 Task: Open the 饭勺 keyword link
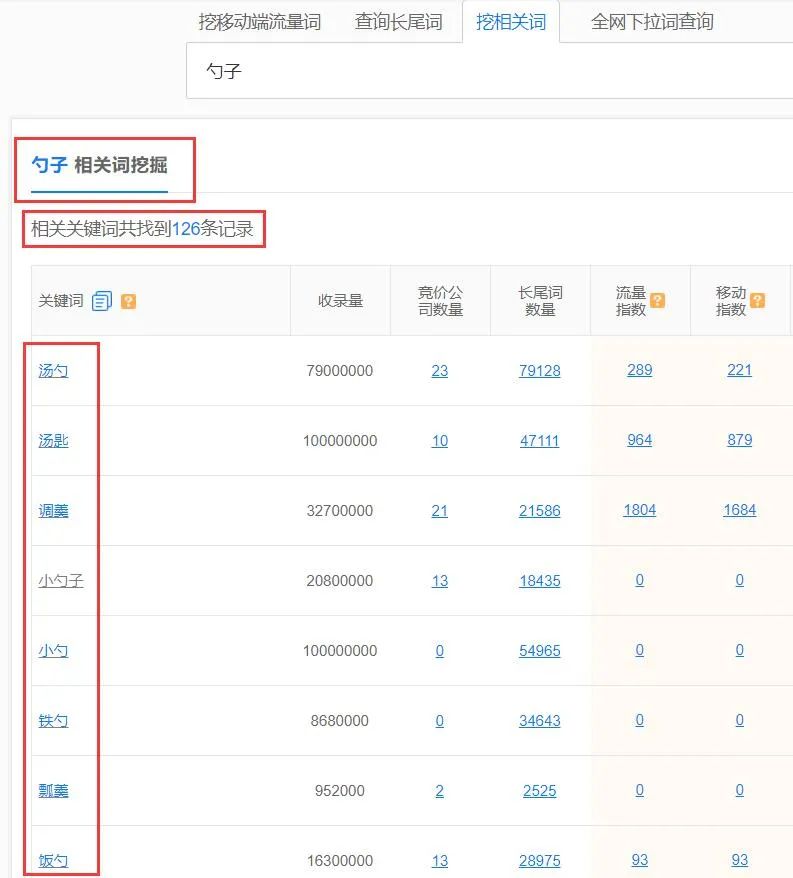click(53, 861)
